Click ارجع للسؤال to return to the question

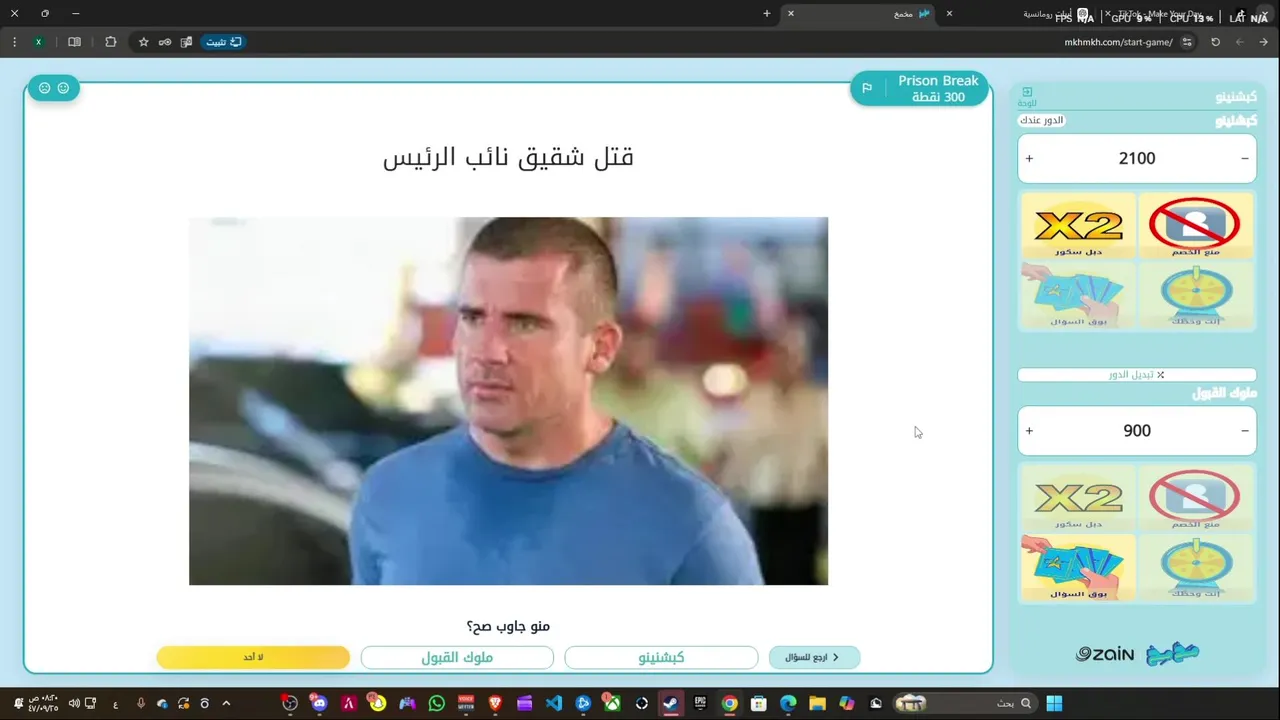814,657
